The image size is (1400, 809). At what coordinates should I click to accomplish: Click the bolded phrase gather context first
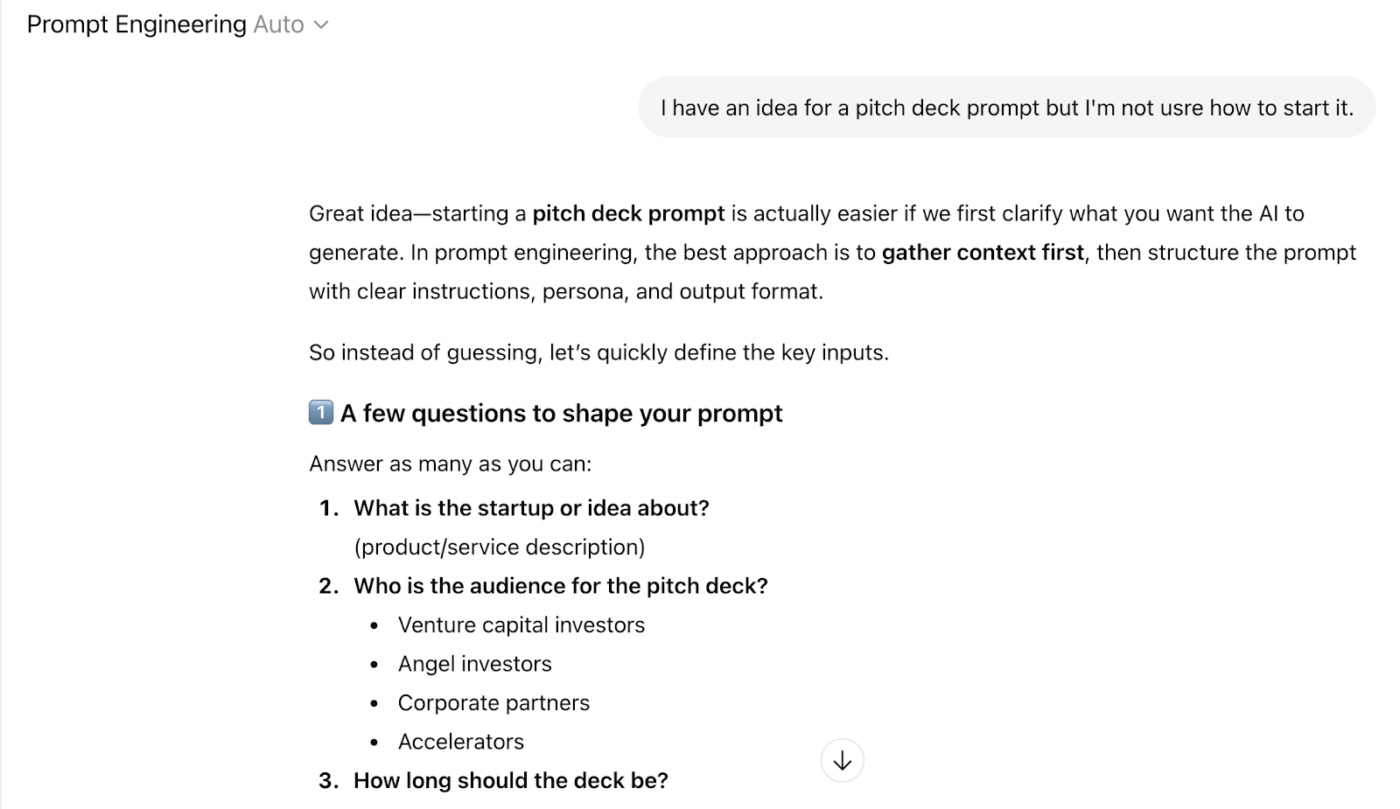pos(982,252)
